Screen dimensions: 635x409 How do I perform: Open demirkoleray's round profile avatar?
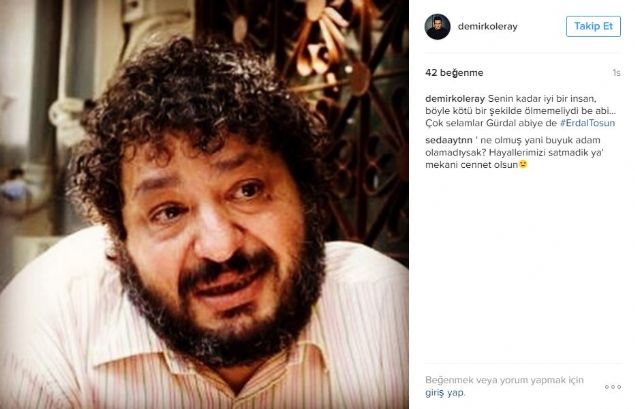coord(437,27)
